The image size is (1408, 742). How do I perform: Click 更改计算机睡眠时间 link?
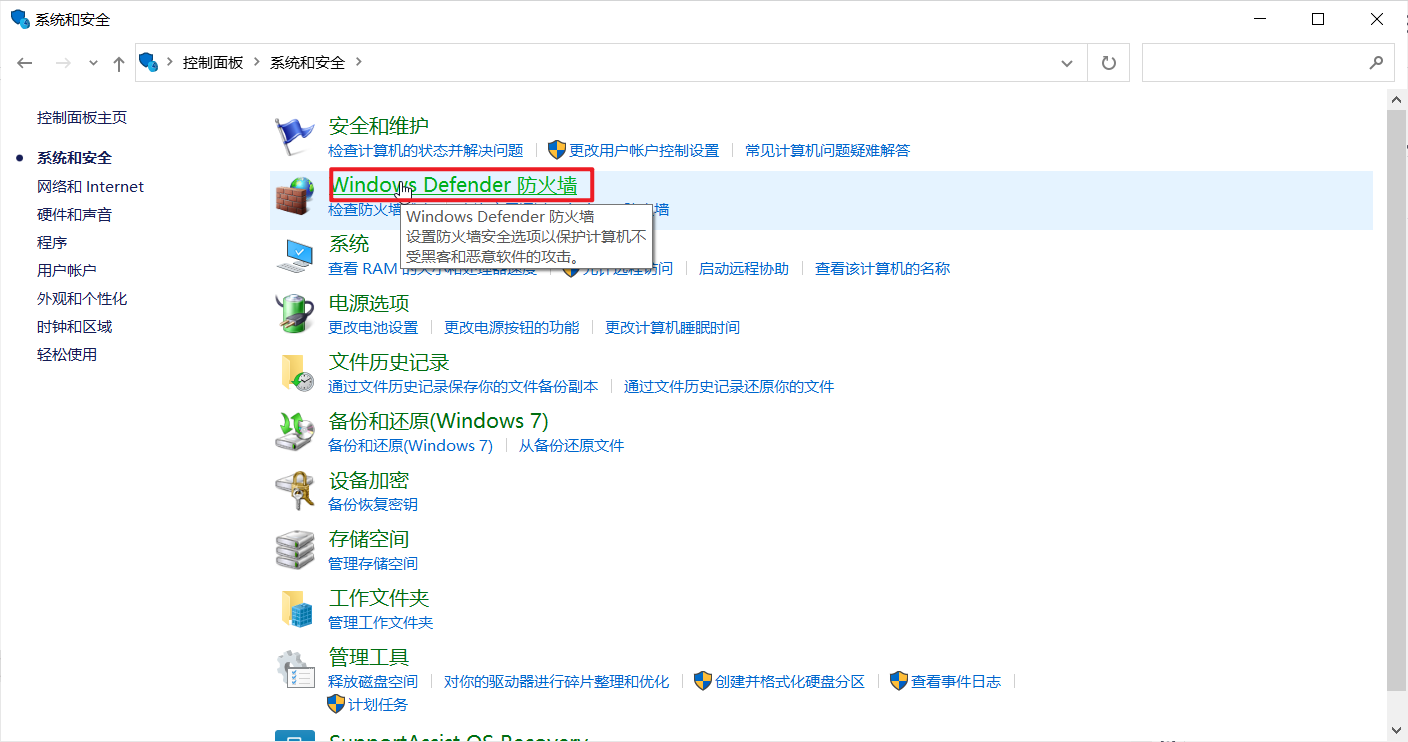pyautogui.click(x=672, y=327)
